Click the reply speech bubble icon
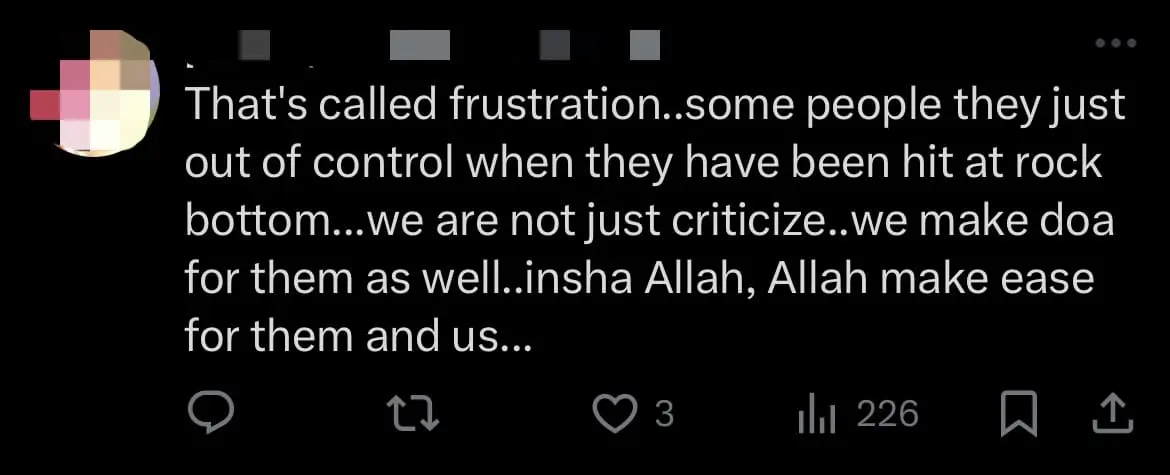Image resolution: width=1170 pixels, height=475 pixels. 211,413
